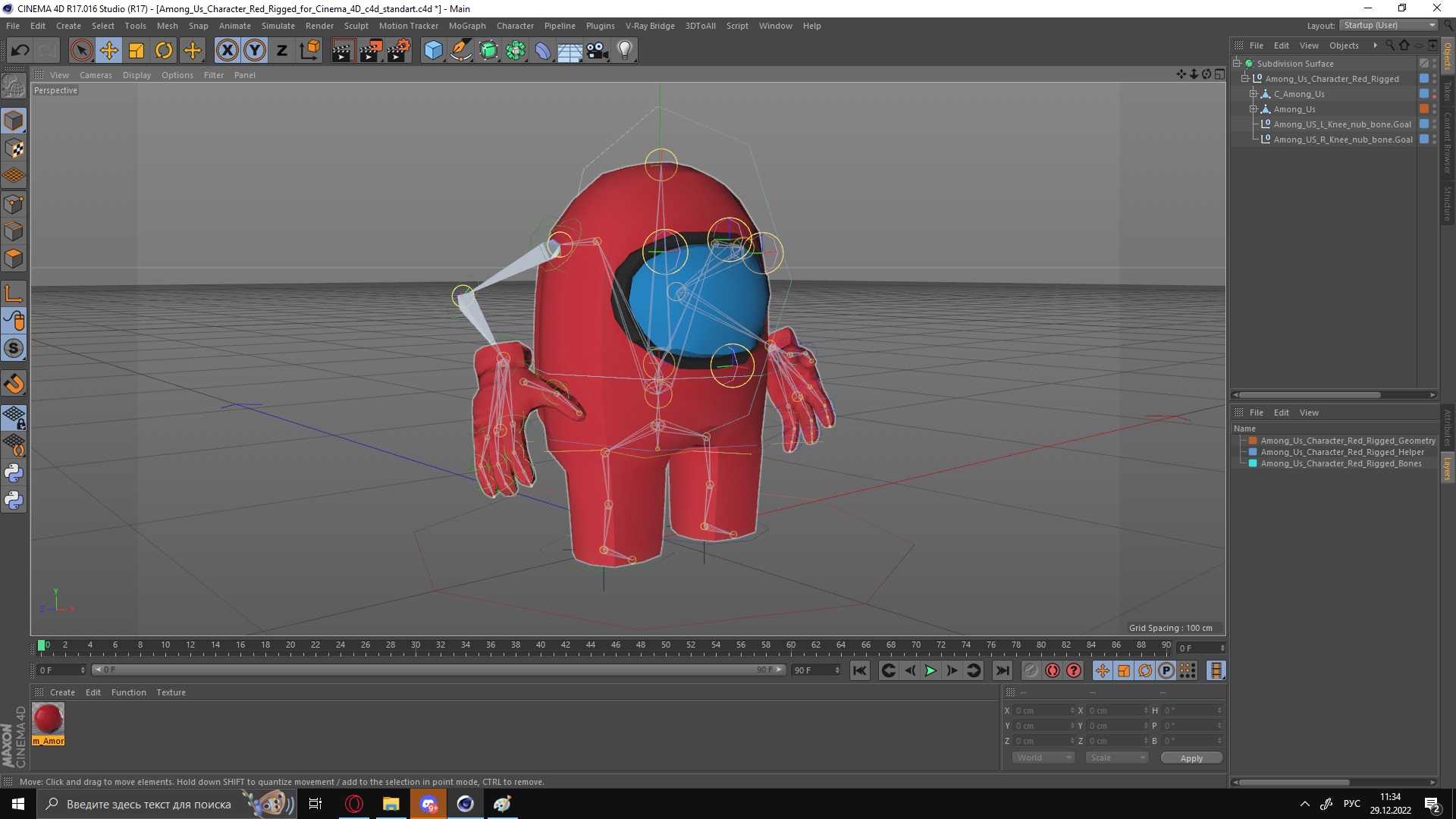Toggle Y axis lock
Image resolution: width=1456 pixels, height=819 pixels.
point(255,51)
